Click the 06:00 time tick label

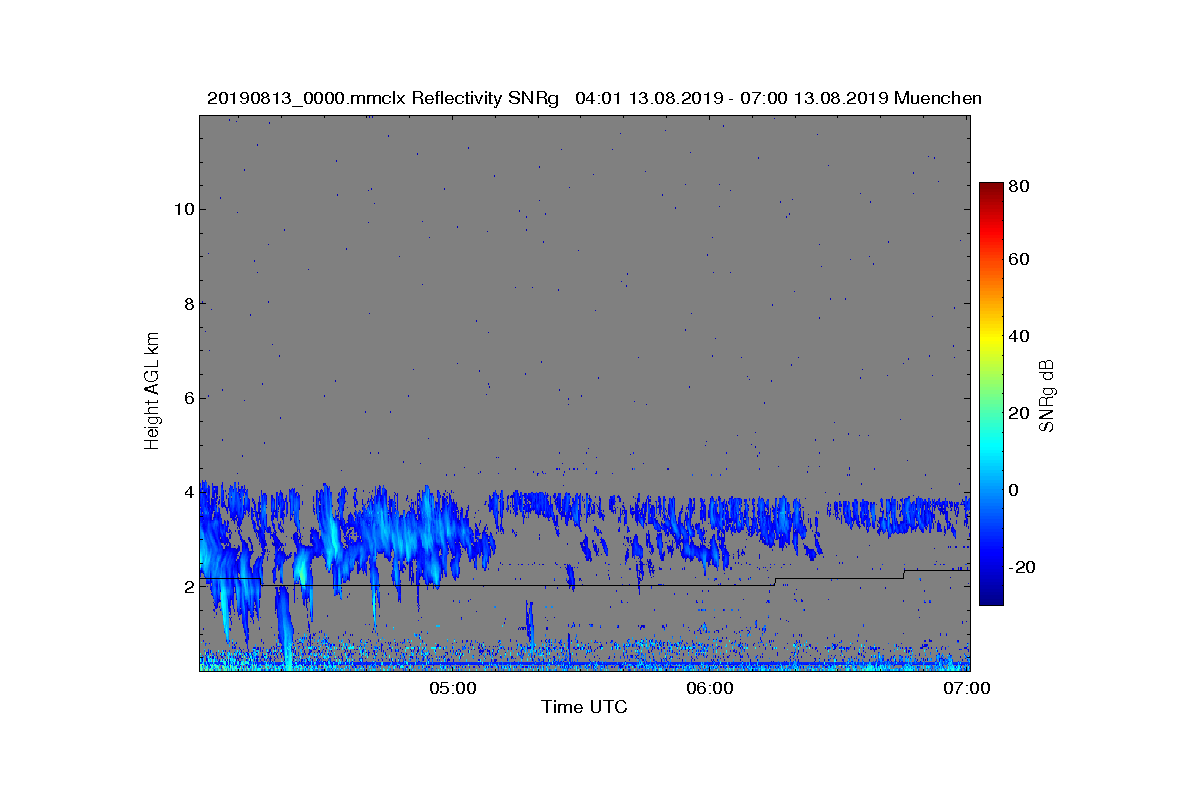[x=710, y=688]
